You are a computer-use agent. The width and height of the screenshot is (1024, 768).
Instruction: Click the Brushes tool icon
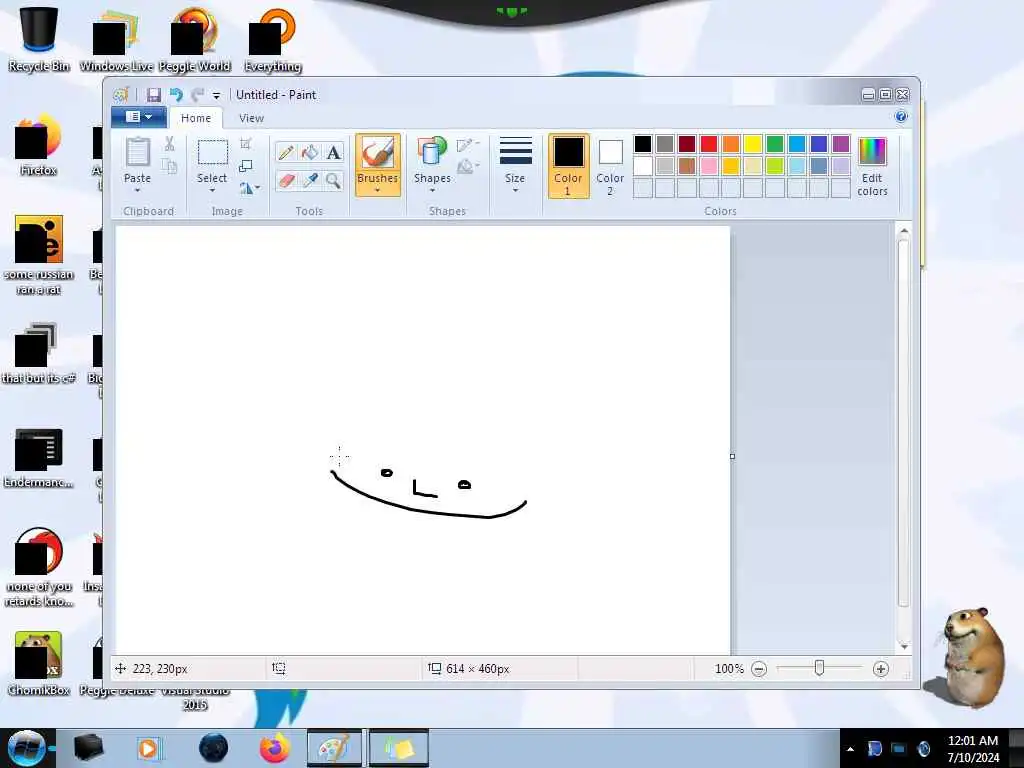[x=377, y=153]
